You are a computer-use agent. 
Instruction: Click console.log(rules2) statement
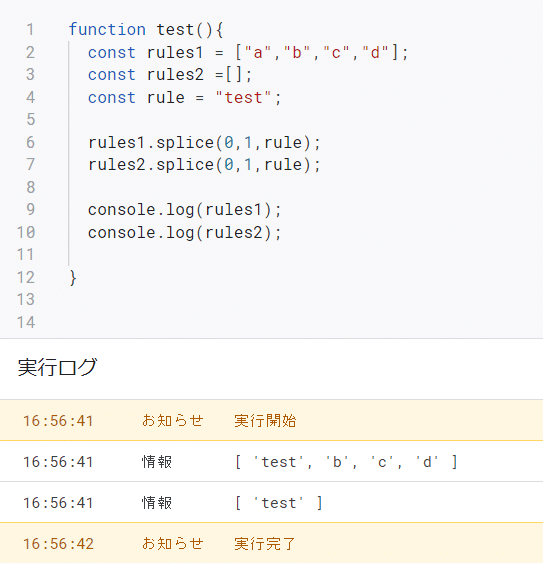pyautogui.click(x=185, y=232)
